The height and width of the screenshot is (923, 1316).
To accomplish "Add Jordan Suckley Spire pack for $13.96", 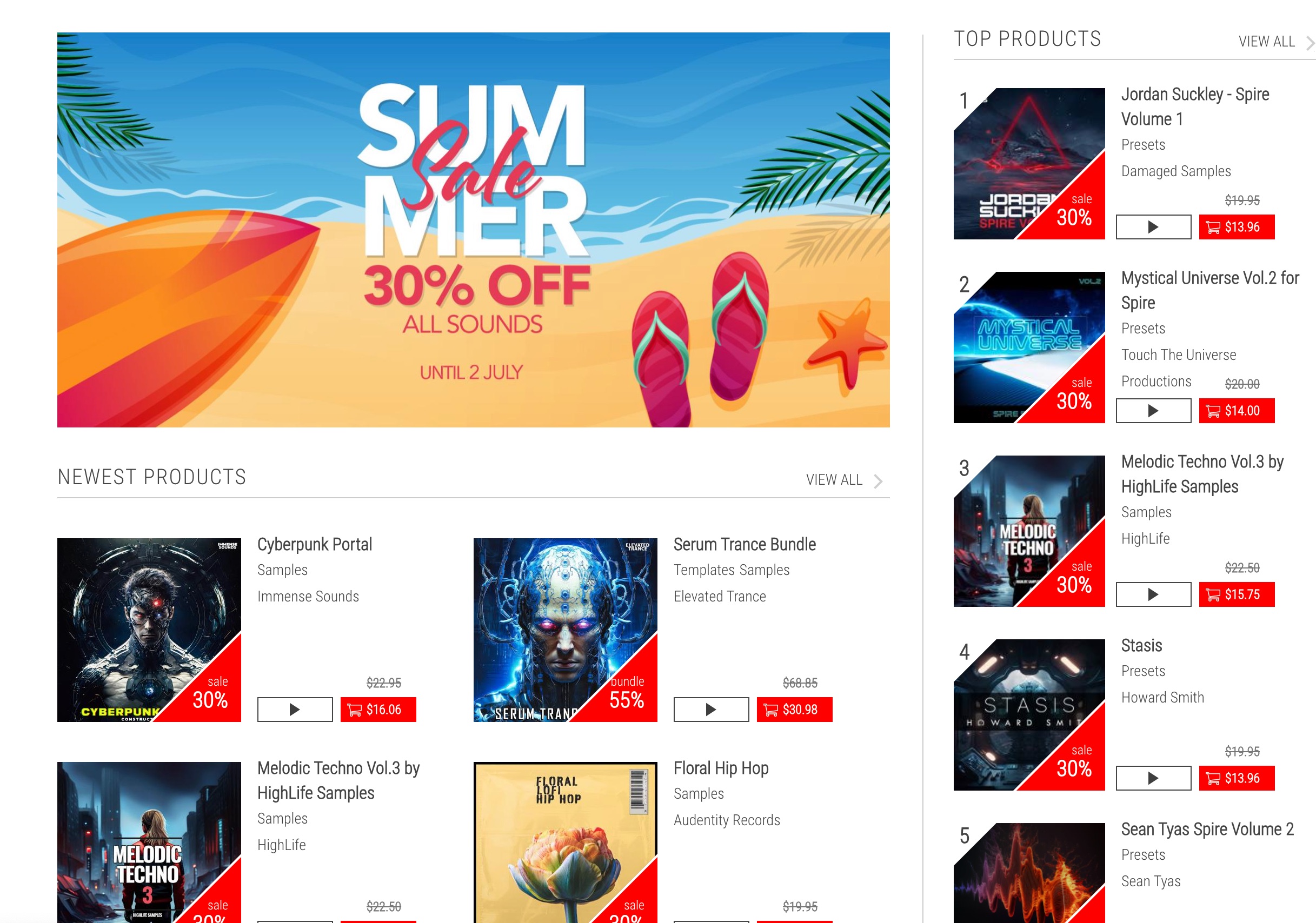I will click(x=1237, y=227).
